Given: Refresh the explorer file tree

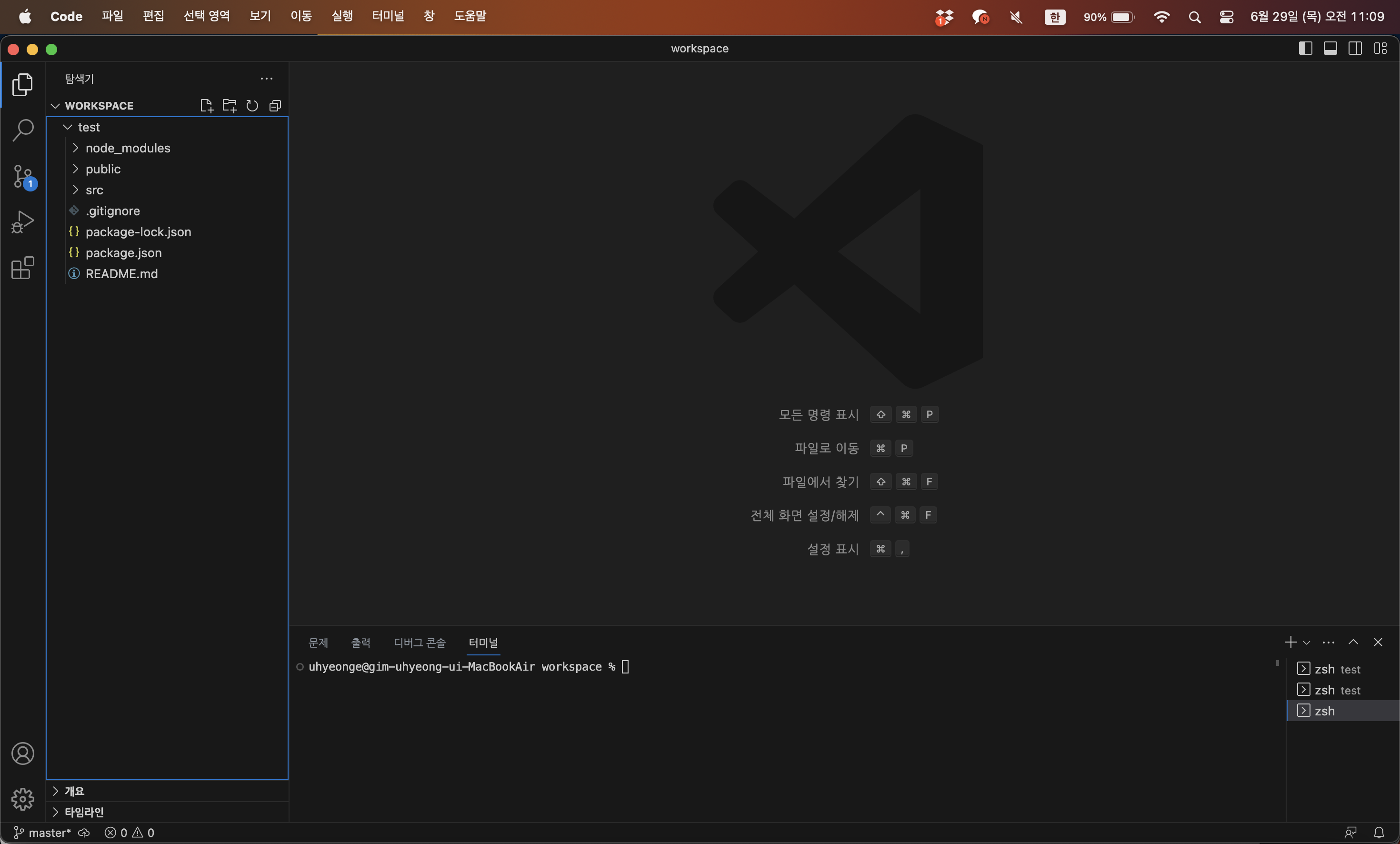Looking at the screenshot, I should [252, 106].
